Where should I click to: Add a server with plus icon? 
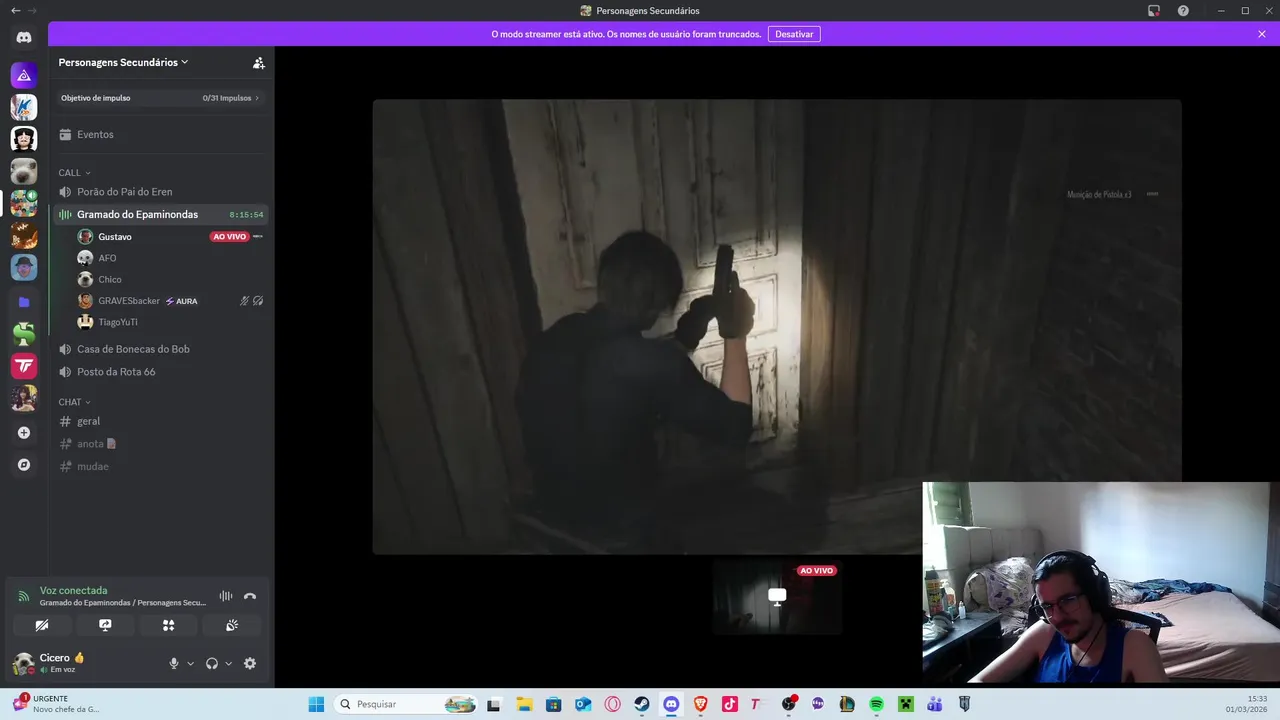[x=24, y=433]
